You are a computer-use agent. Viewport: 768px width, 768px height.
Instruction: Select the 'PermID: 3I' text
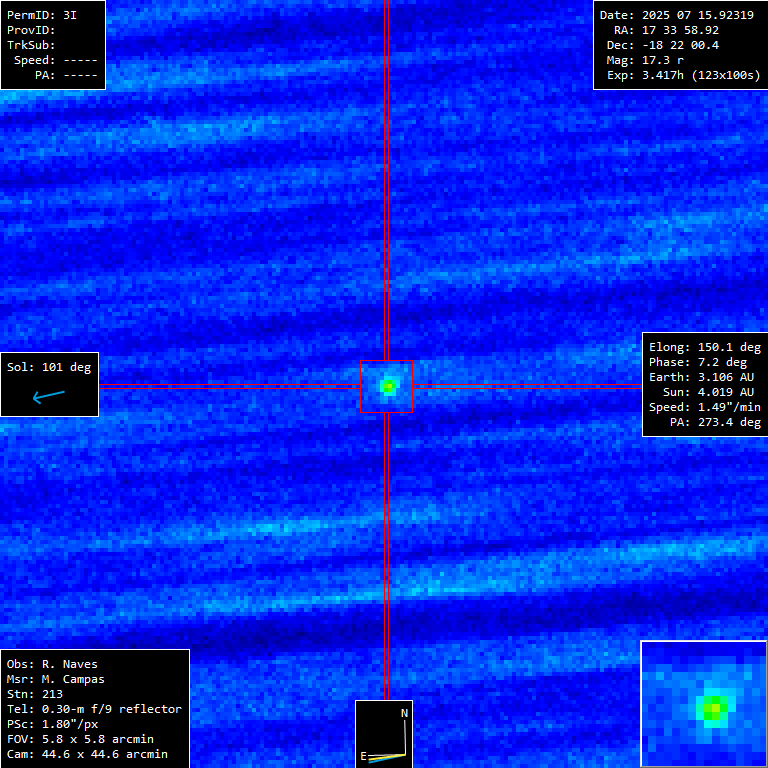[x=42, y=15]
